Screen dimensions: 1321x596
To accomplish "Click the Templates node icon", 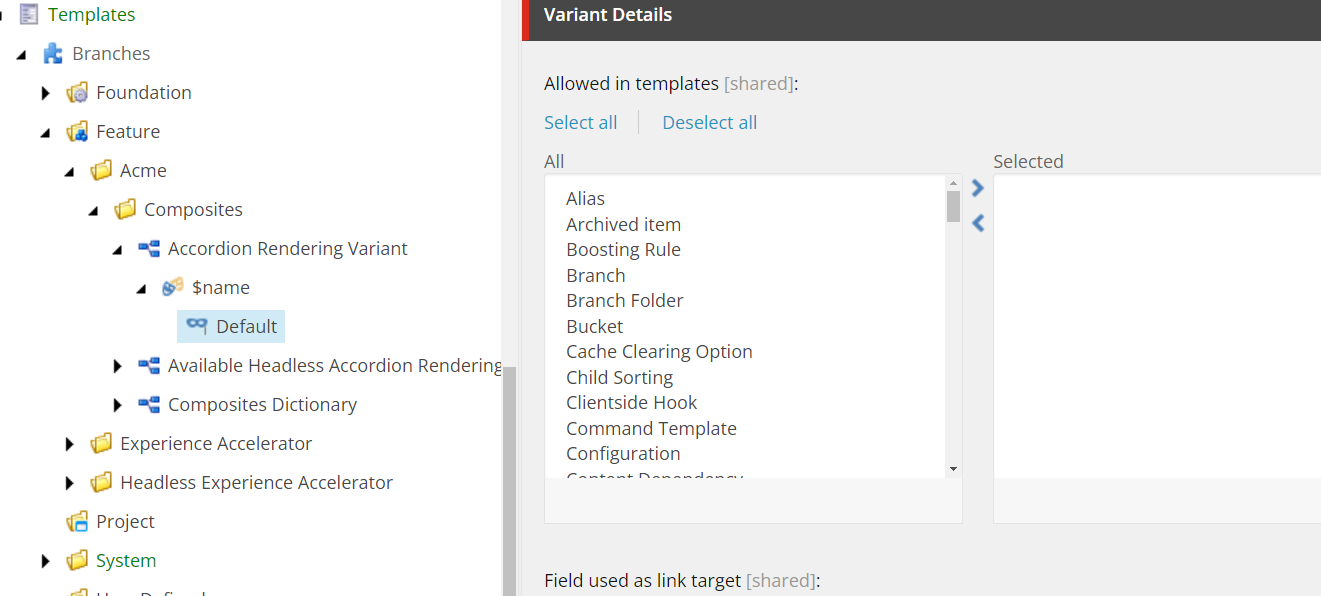I will click(29, 15).
